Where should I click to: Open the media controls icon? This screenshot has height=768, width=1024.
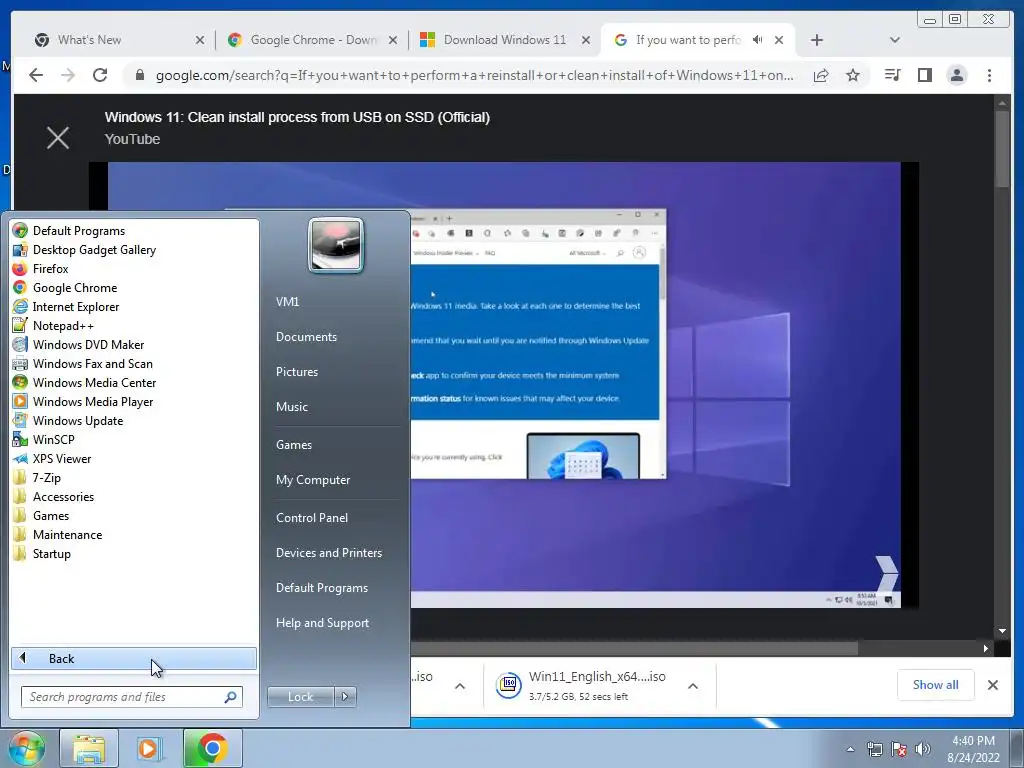coord(892,75)
